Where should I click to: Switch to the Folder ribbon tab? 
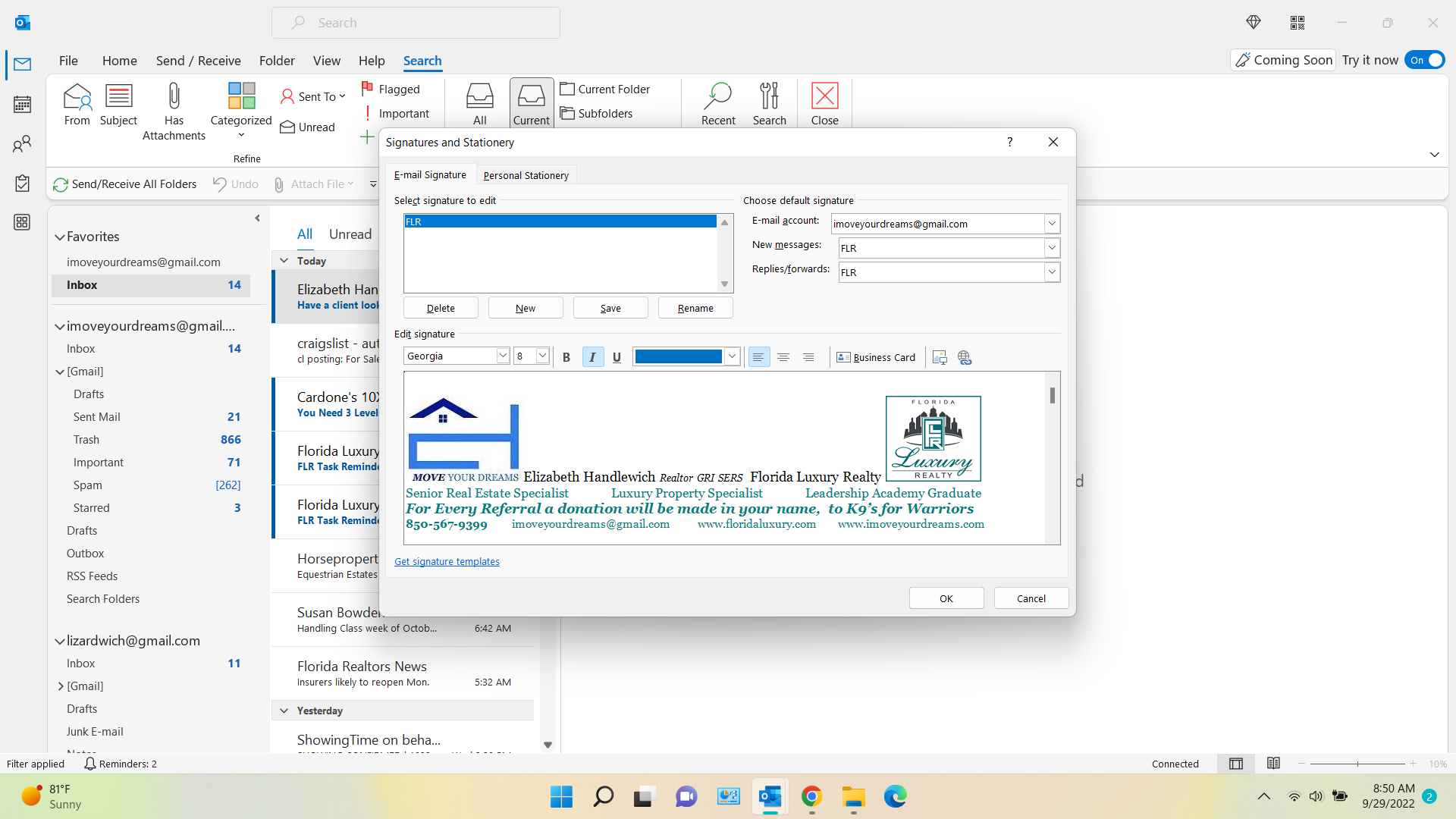click(x=277, y=61)
